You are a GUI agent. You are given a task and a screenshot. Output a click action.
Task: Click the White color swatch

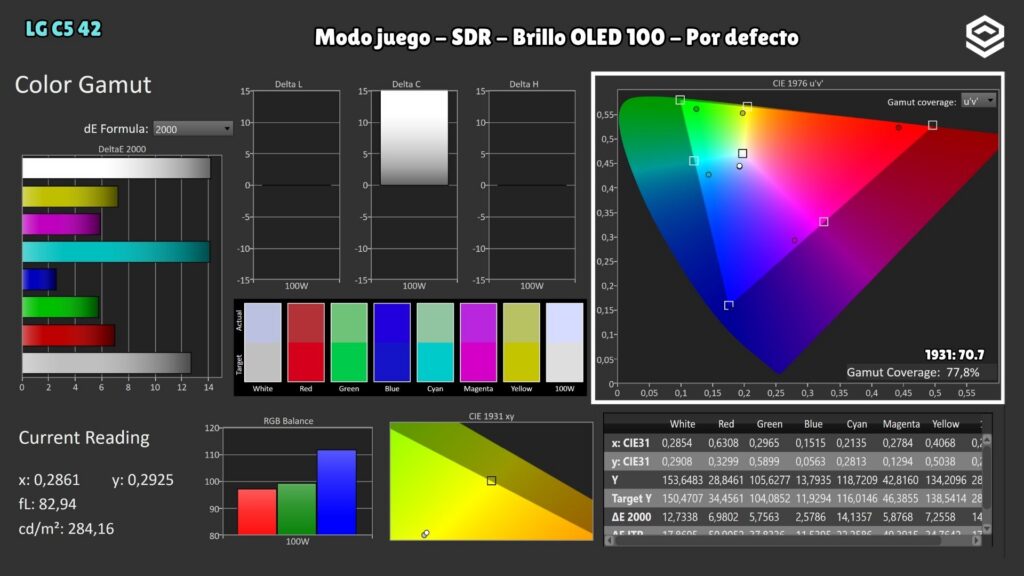(263, 342)
